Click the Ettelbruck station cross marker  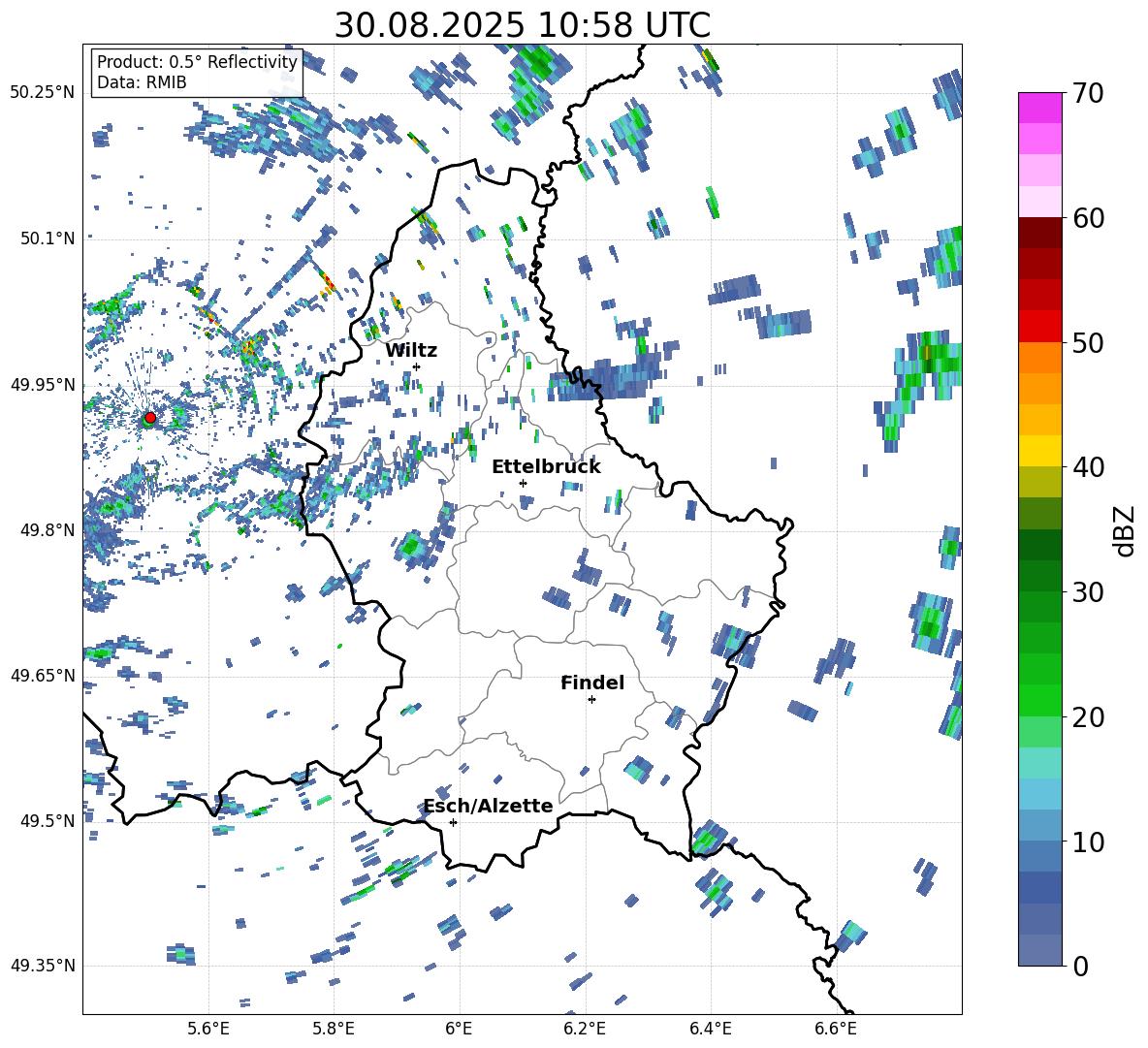pyautogui.click(x=523, y=483)
